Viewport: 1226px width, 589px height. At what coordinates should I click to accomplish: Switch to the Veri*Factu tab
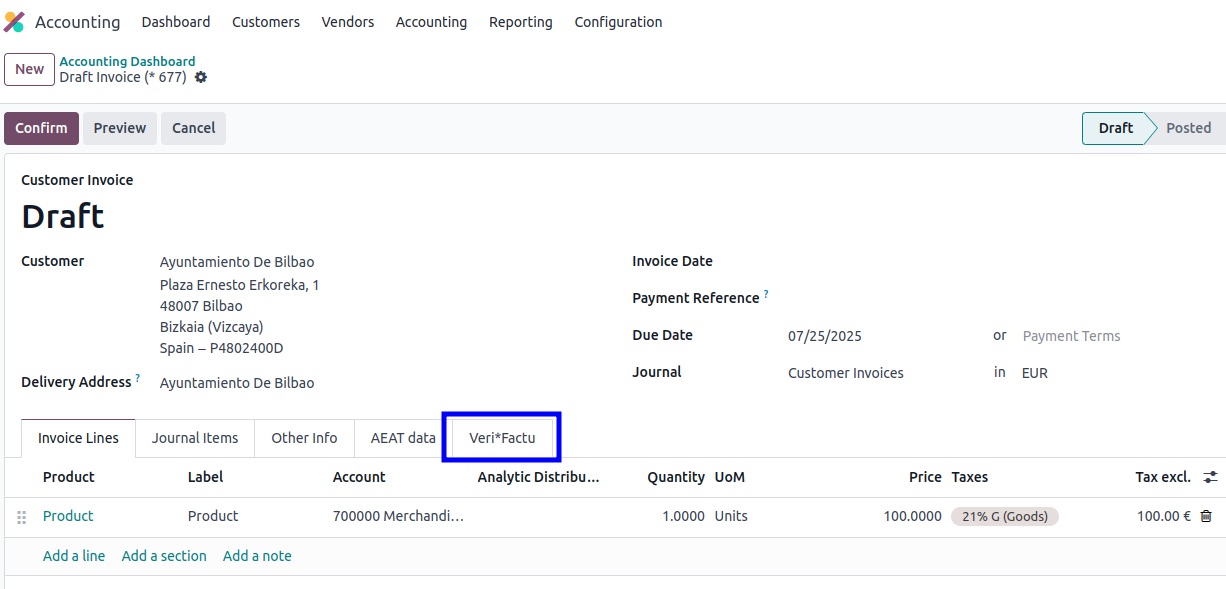pyautogui.click(x=502, y=438)
